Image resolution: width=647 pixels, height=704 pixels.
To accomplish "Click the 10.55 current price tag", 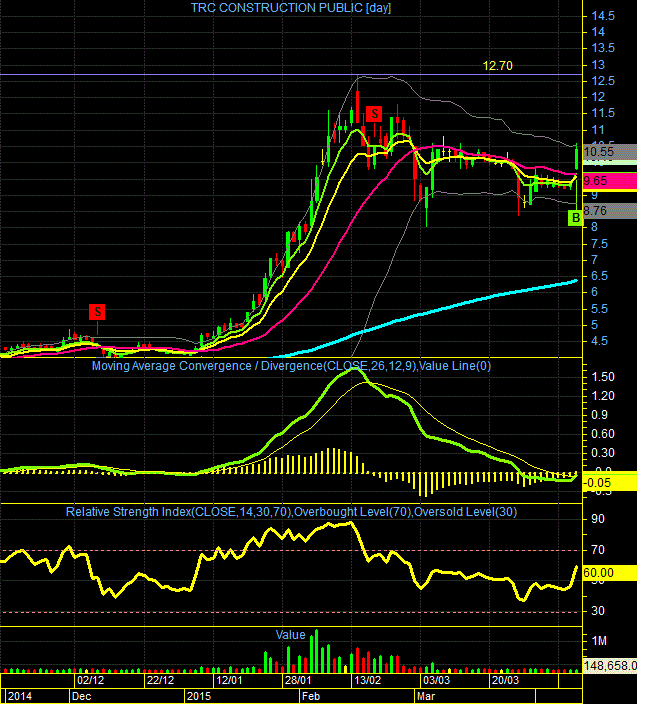I will 609,152.
